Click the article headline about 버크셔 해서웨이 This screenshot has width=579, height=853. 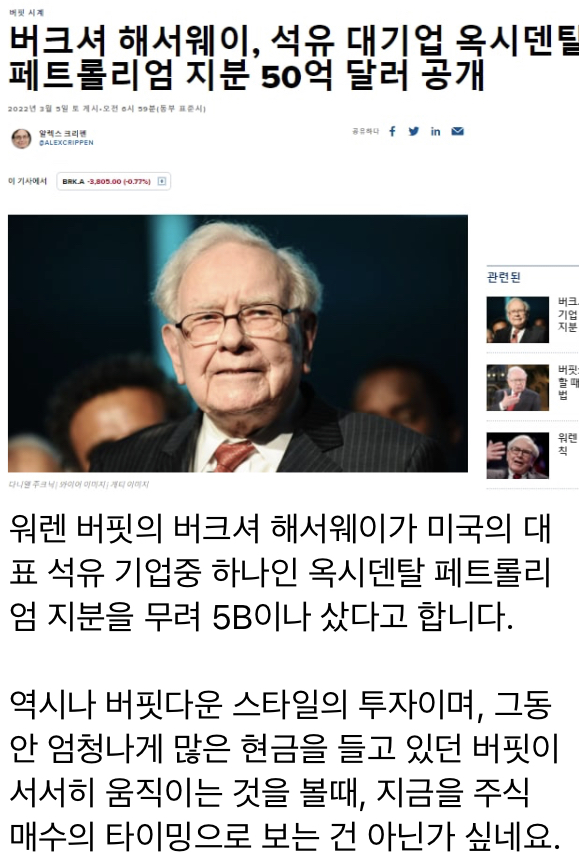(x=294, y=57)
